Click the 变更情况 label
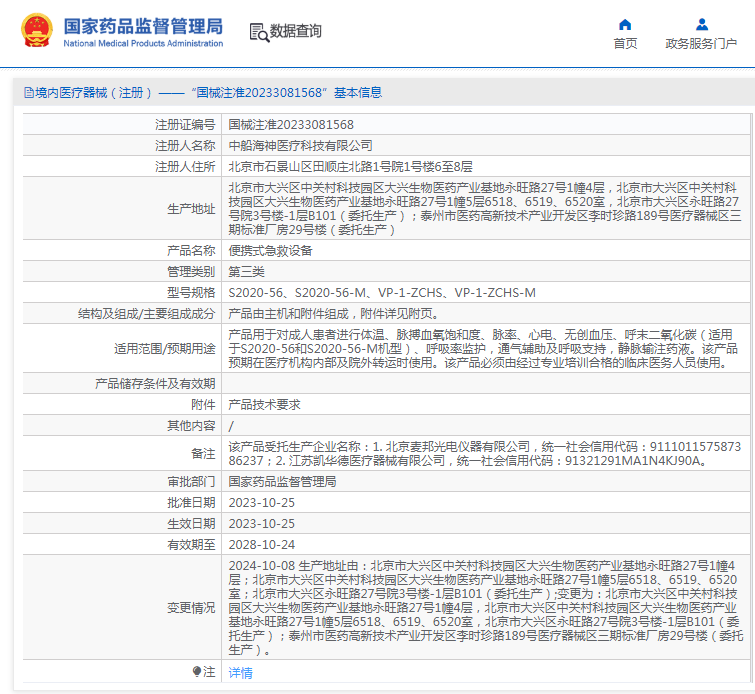The width and height of the screenshot is (755, 694). point(191,608)
